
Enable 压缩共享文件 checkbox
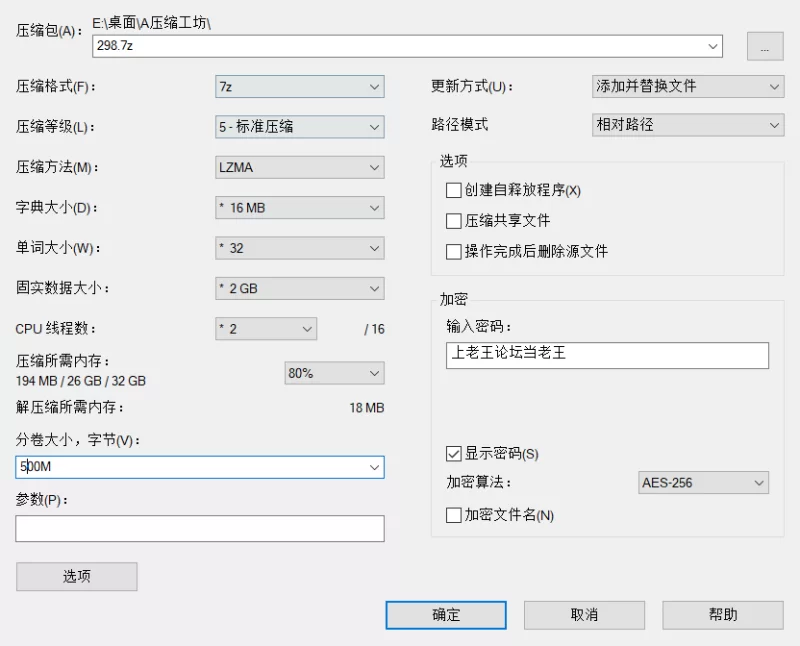click(x=454, y=221)
